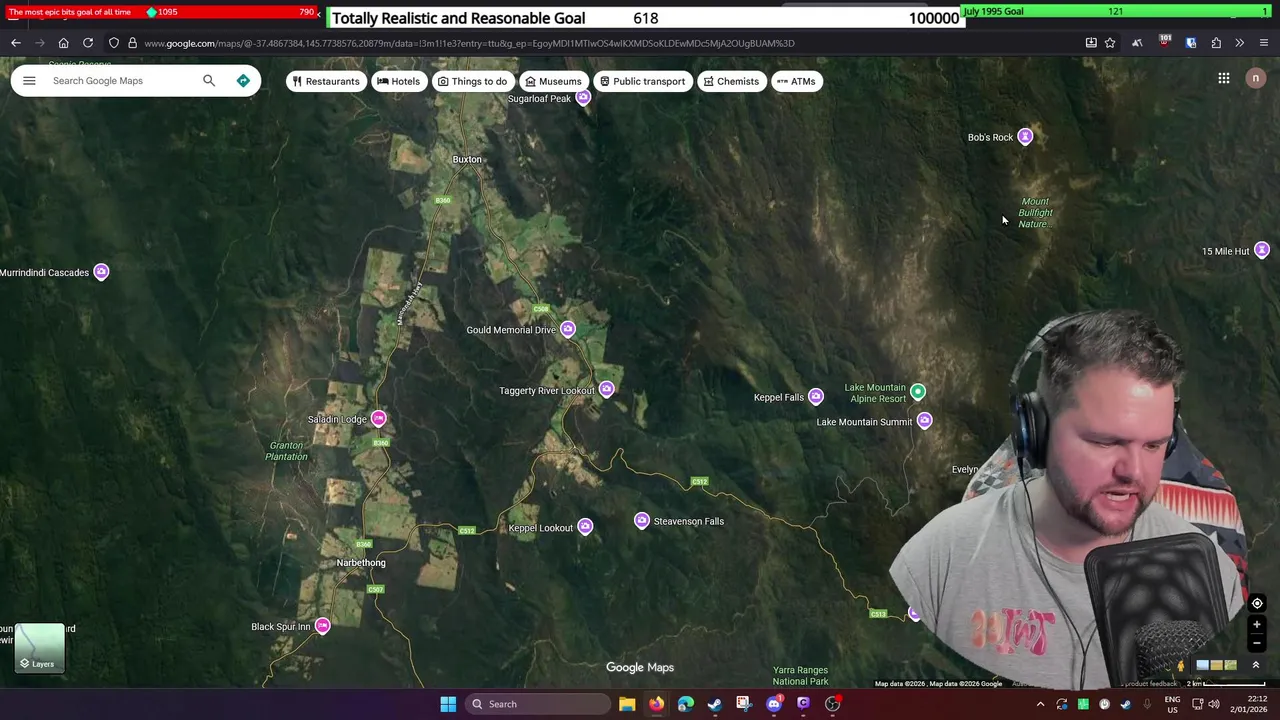Click the Lake Mountain Alpine Resort marker

[918, 392]
